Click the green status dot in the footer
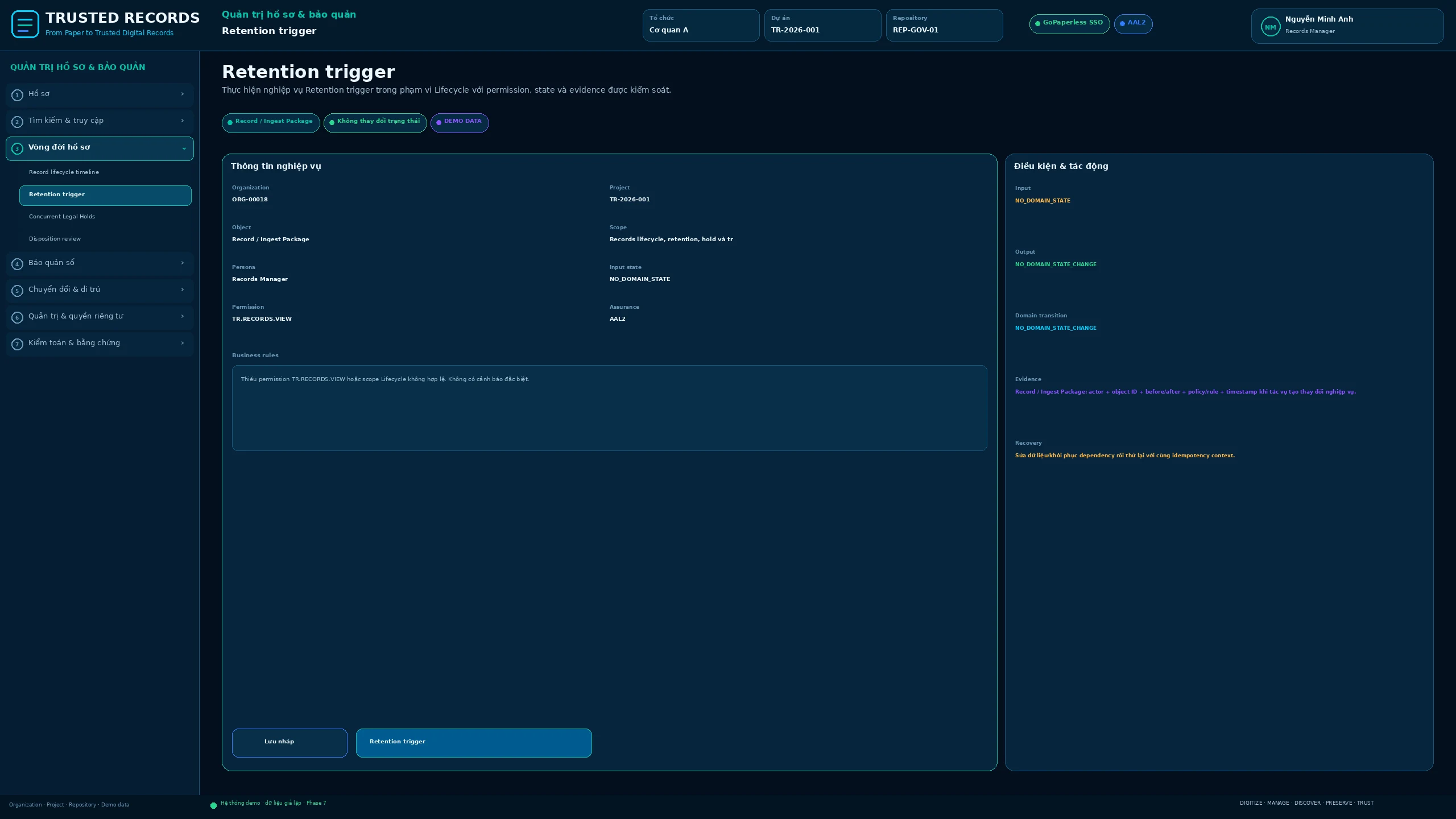 coord(213,805)
